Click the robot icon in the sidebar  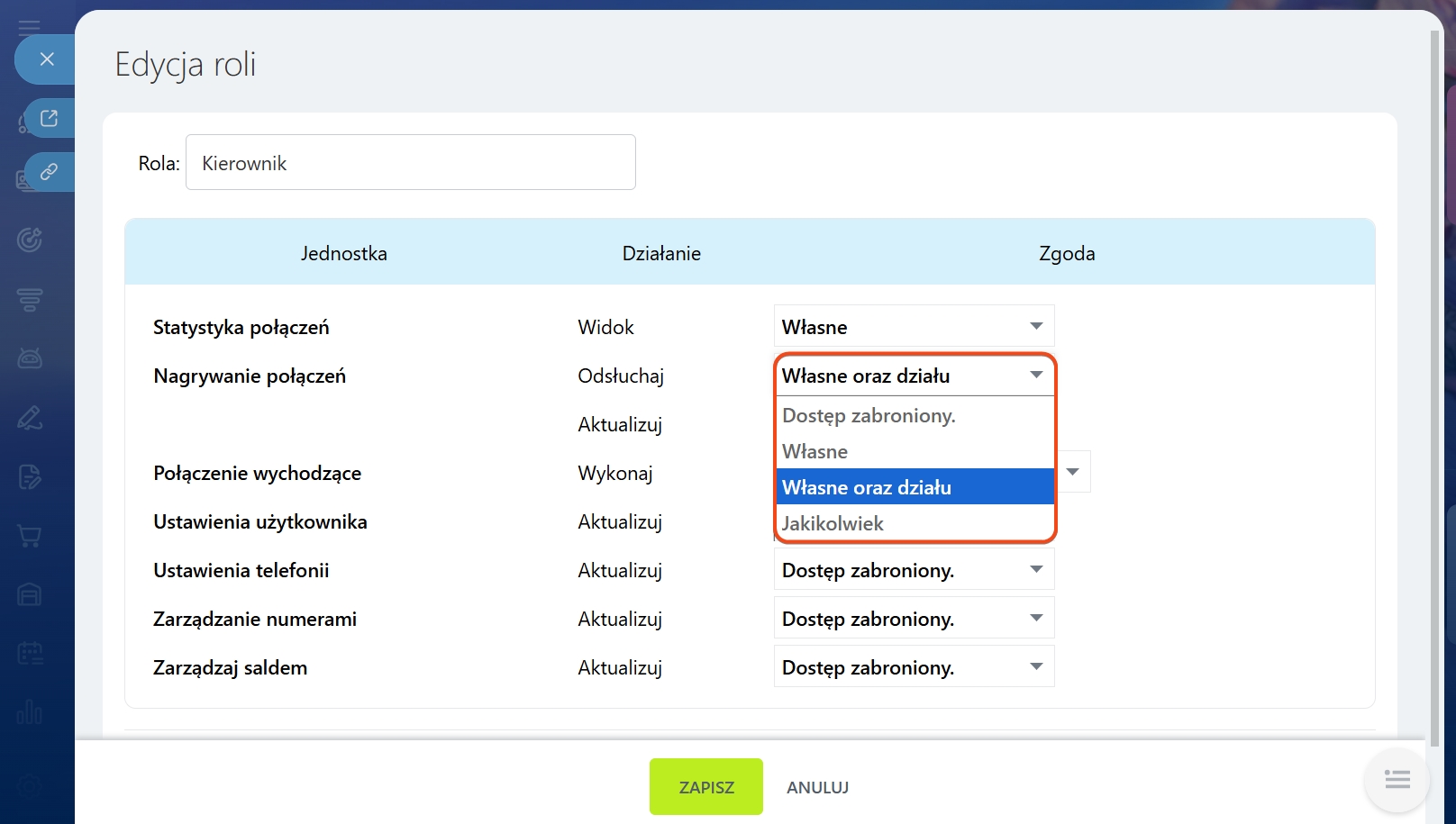30,358
